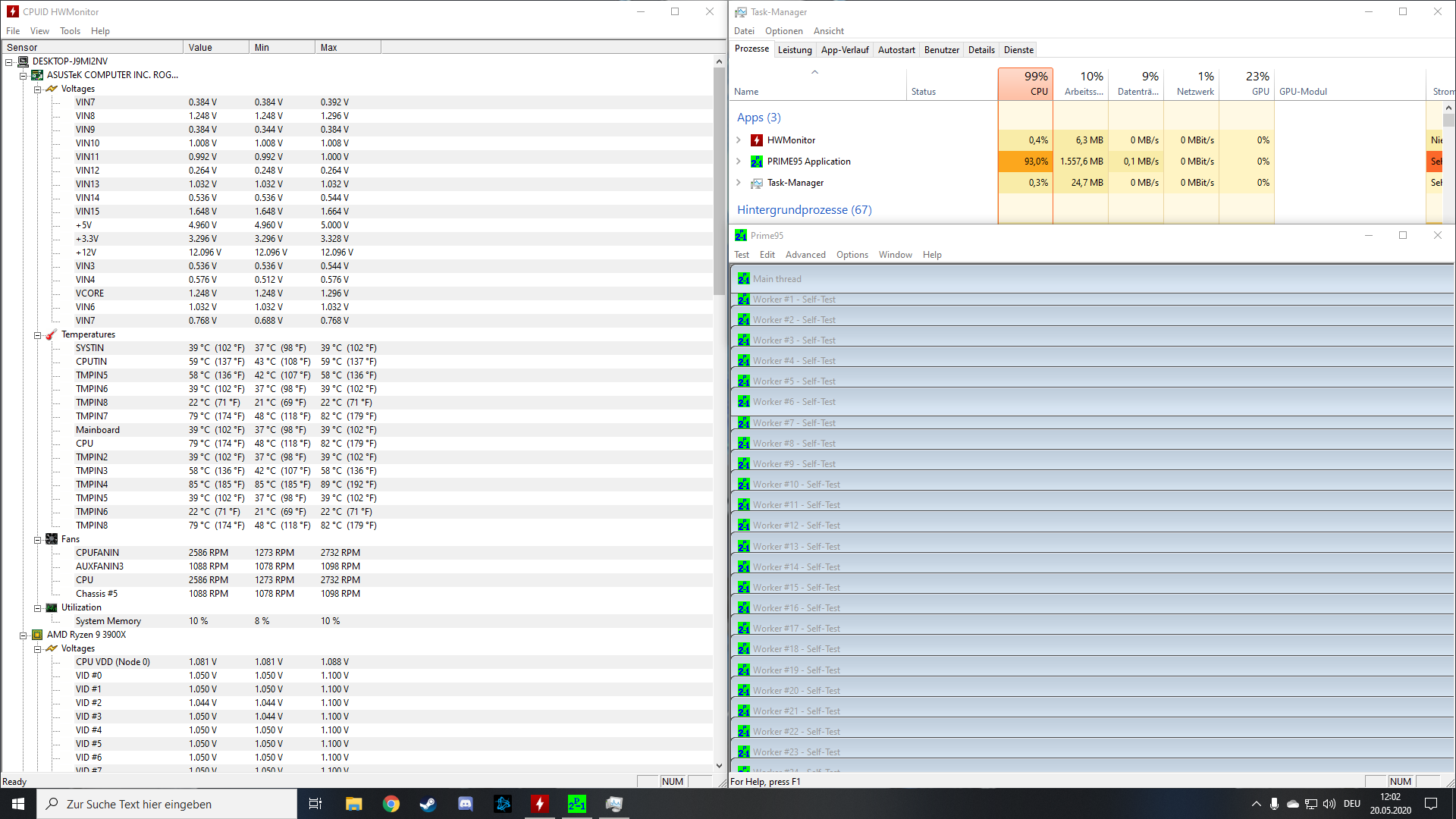Collapse the Utilization section
Viewport: 1456px width, 819px height.
[37, 607]
